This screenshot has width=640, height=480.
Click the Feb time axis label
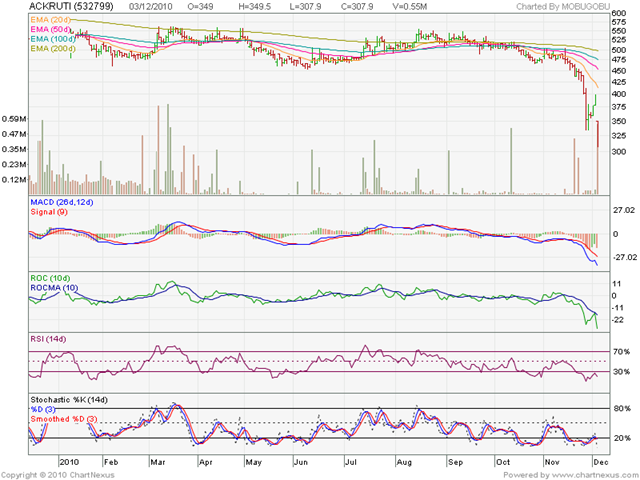point(111,462)
